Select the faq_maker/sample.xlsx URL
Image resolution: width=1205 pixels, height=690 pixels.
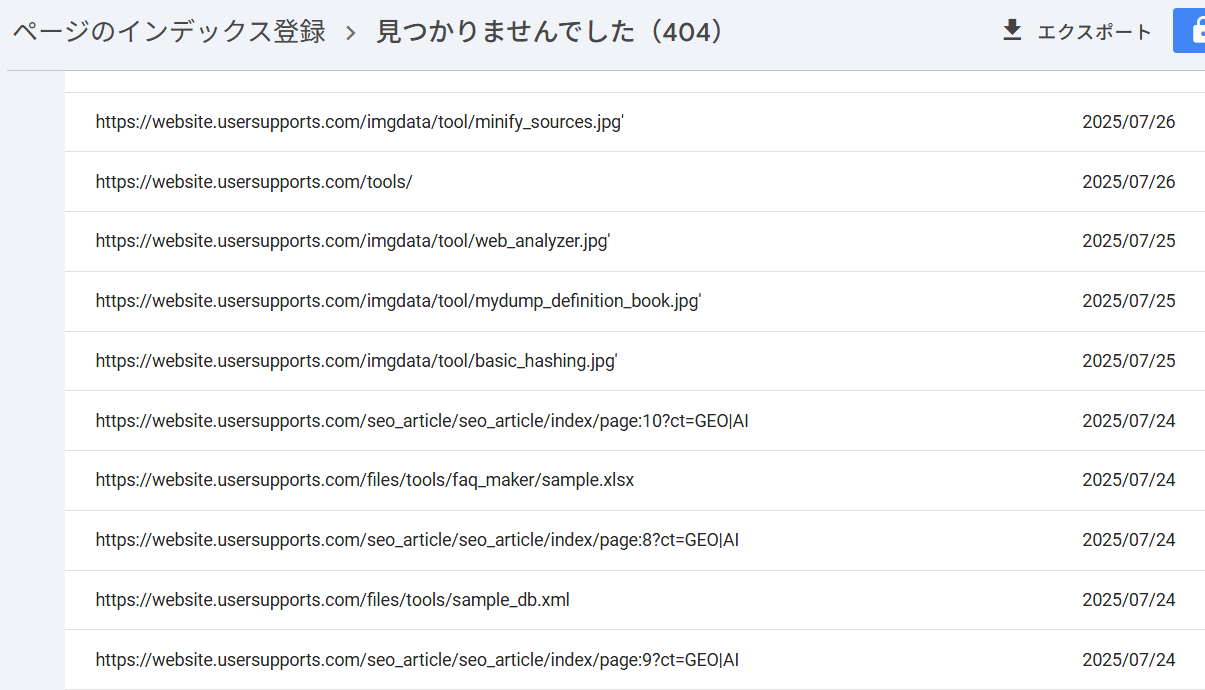pos(365,480)
